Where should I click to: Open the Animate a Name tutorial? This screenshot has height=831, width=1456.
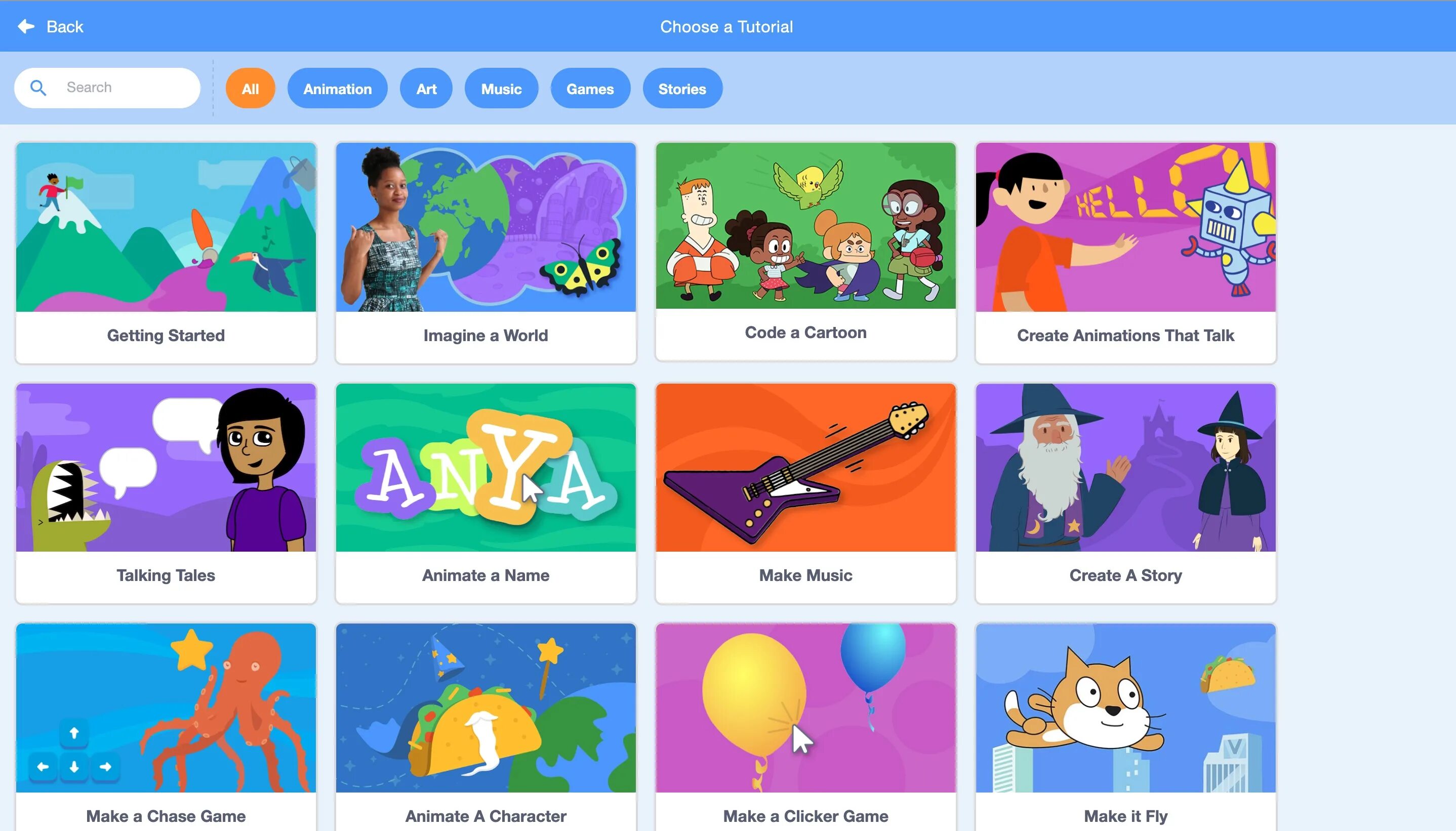[486, 493]
